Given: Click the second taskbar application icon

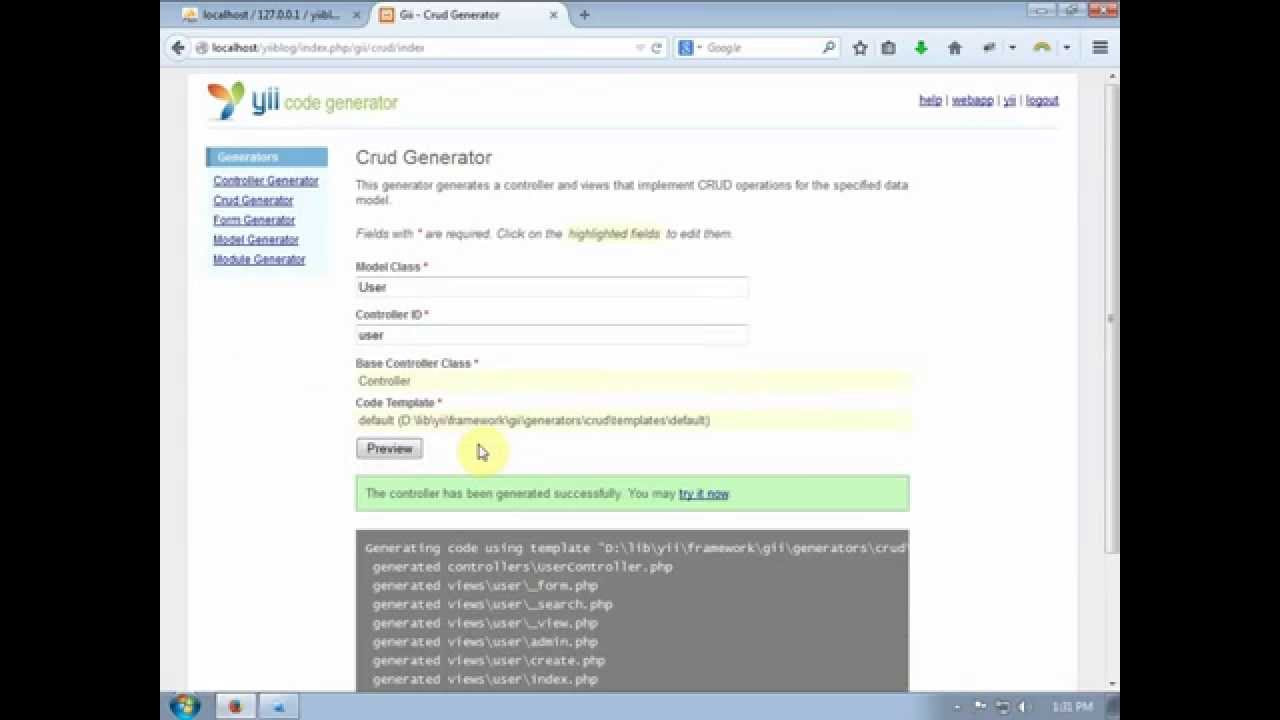Looking at the screenshot, I should (279, 706).
